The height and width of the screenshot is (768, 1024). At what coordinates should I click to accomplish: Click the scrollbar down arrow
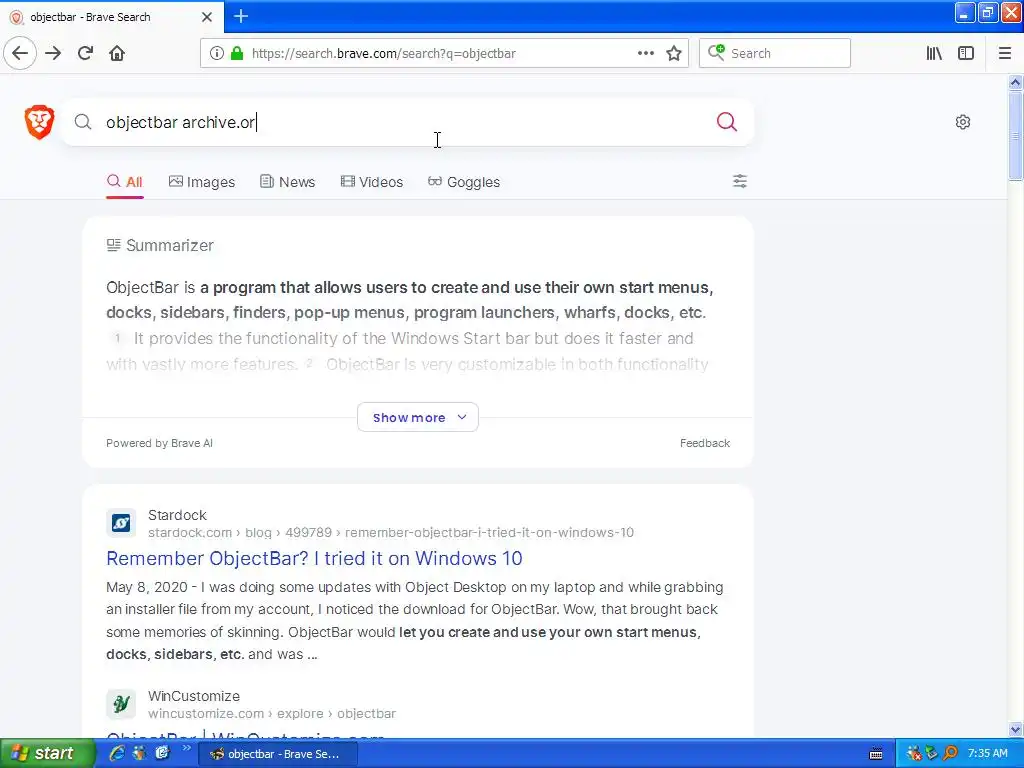[x=1015, y=729]
